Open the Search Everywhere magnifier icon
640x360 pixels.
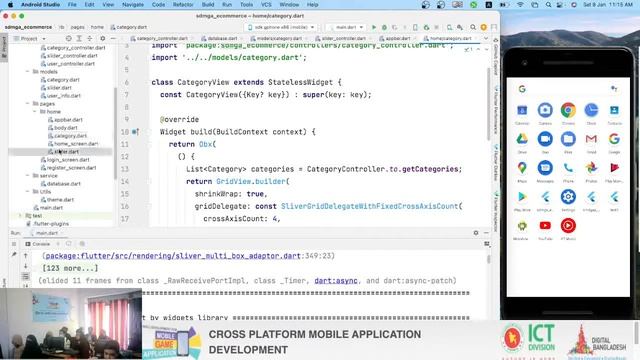point(473,27)
